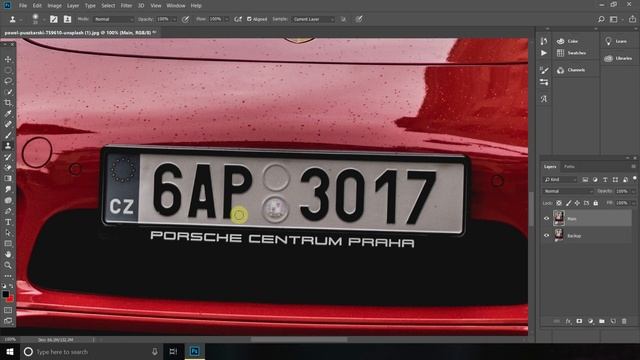Select the Pen tool
The height and width of the screenshot is (360, 640).
click(8, 211)
